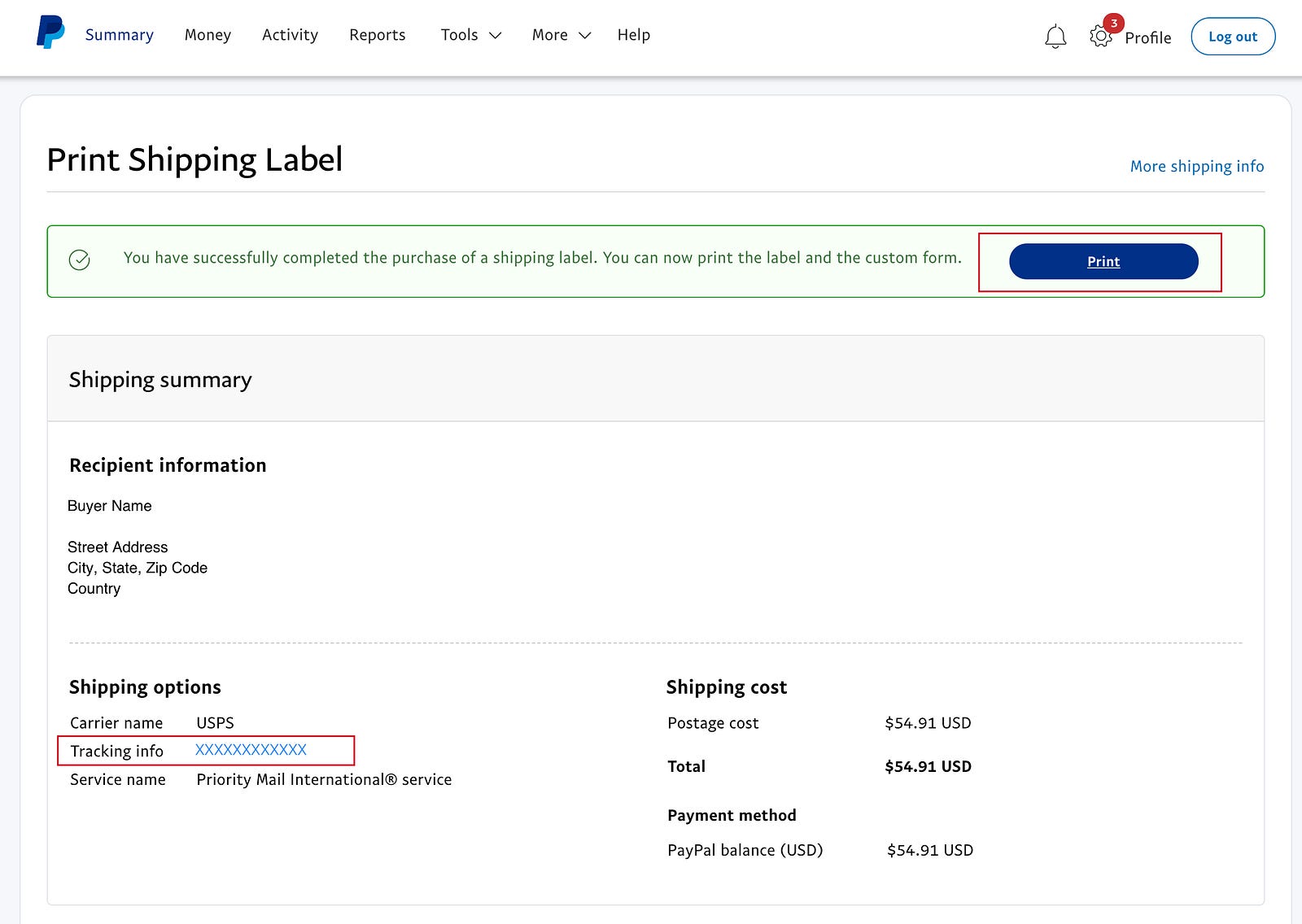Open the Activity page
Viewport: 1302px width, 924px height.
pyautogui.click(x=290, y=35)
